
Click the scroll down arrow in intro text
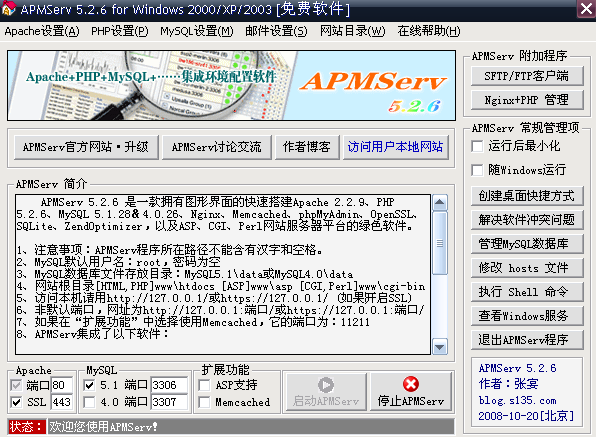tap(440, 347)
